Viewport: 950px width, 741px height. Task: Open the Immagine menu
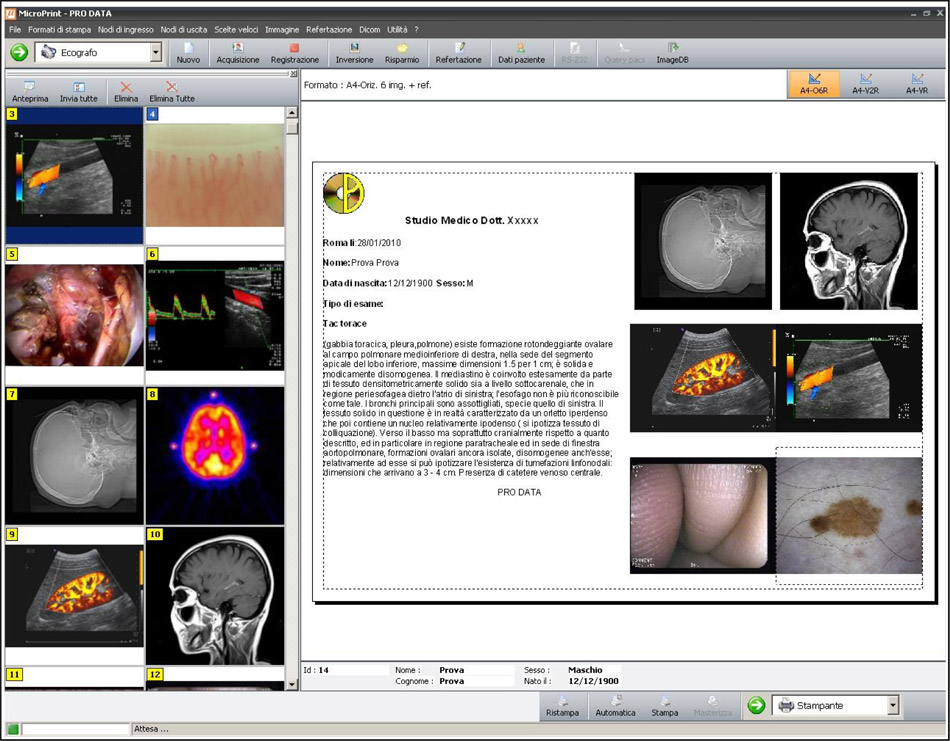282,29
